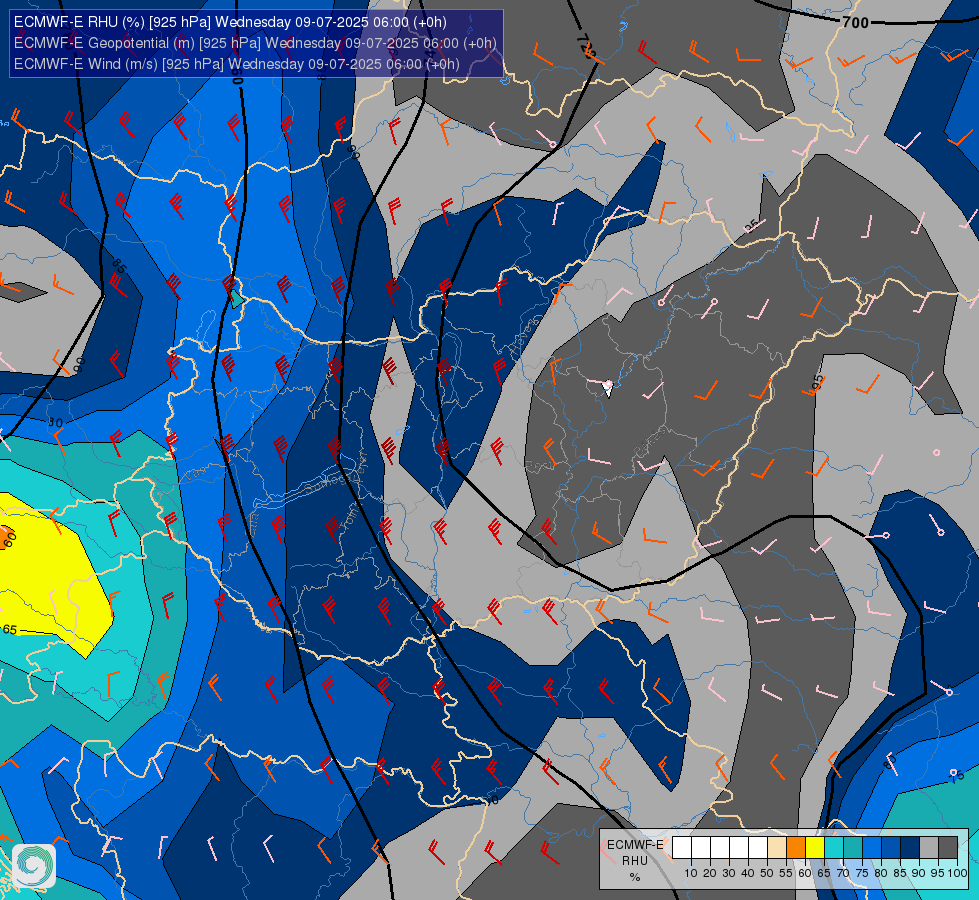Click the 'ECMWF-E Wind (m/s)' title line
The height and width of the screenshot is (900, 979).
[237, 64]
